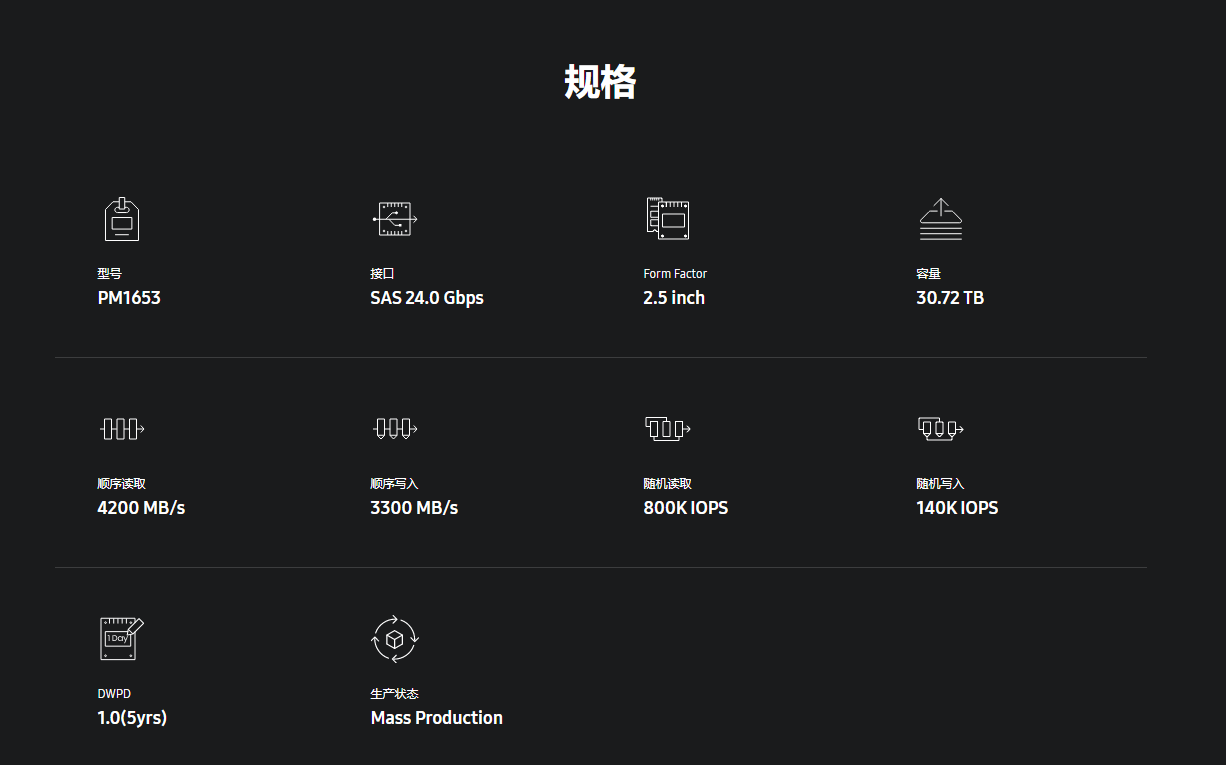Click the DWPD 1Day calendar icon
Viewport: 1226px width, 765px height.
coord(122,639)
